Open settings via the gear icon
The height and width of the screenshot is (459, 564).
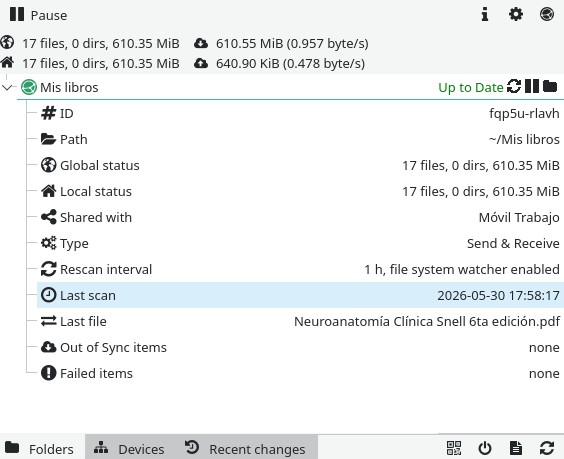516,15
